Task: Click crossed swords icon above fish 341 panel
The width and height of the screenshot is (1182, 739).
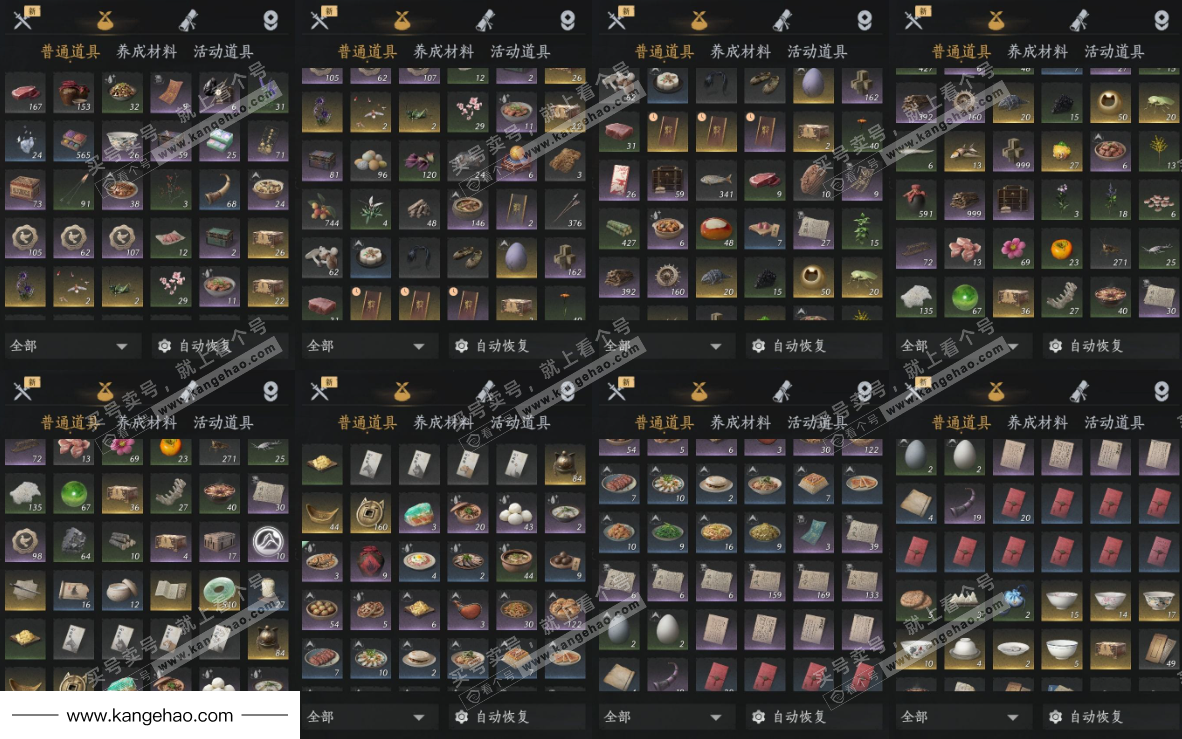Action: coord(618,19)
